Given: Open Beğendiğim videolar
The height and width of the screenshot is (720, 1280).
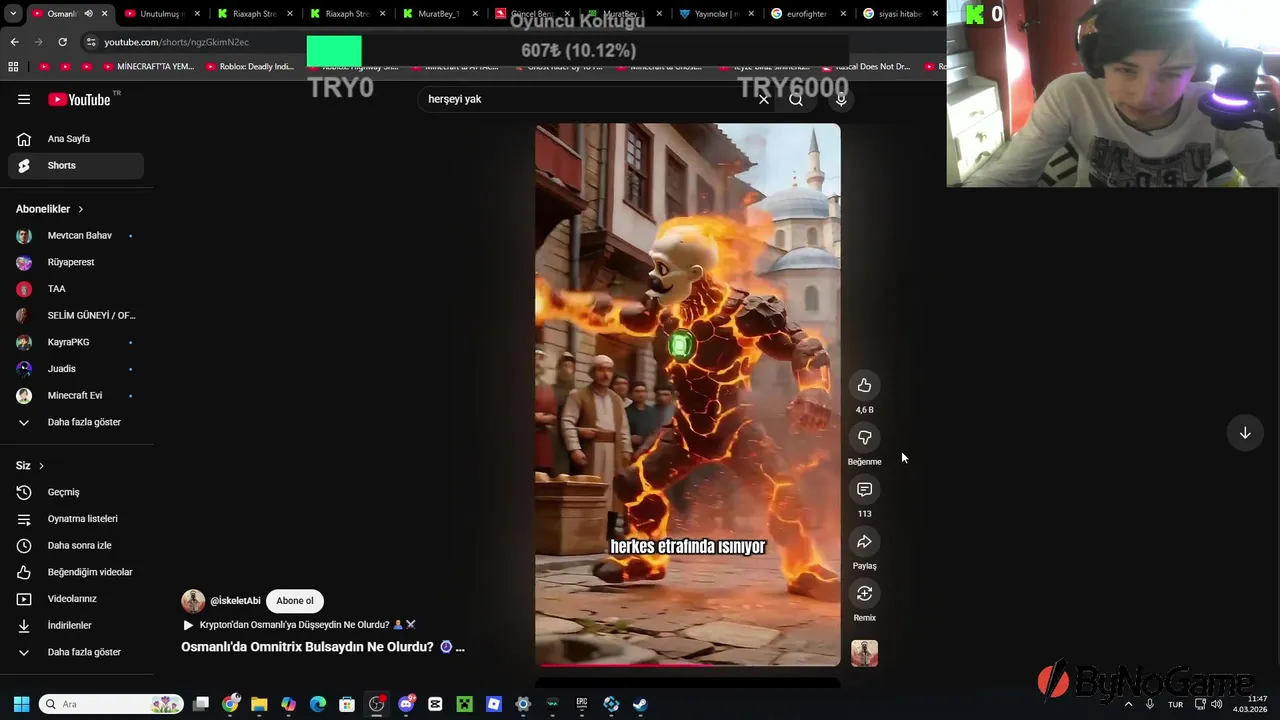Looking at the screenshot, I should (76, 572).
